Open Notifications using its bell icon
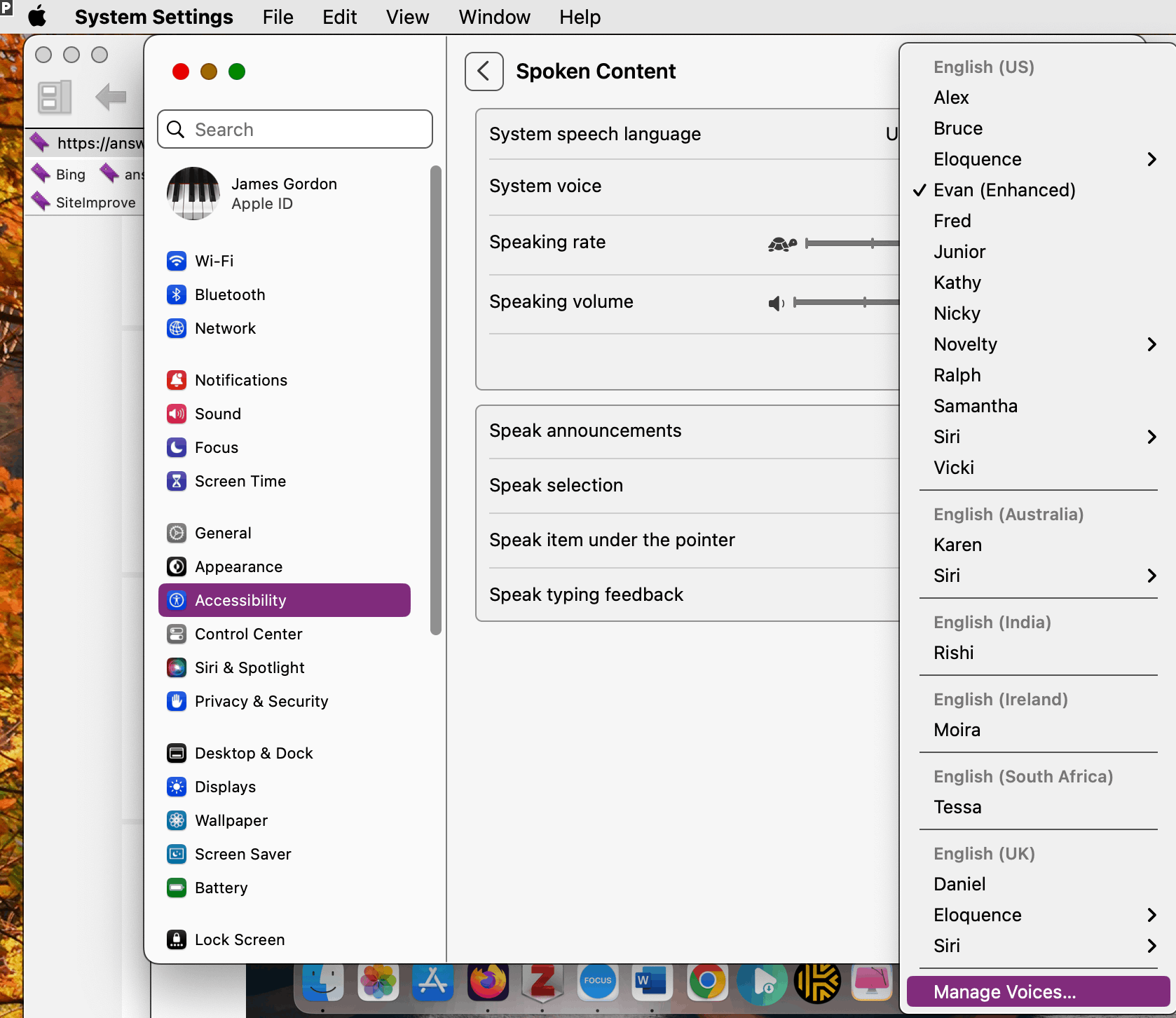The width and height of the screenshot is (1176, 1018). click(177, 380)
